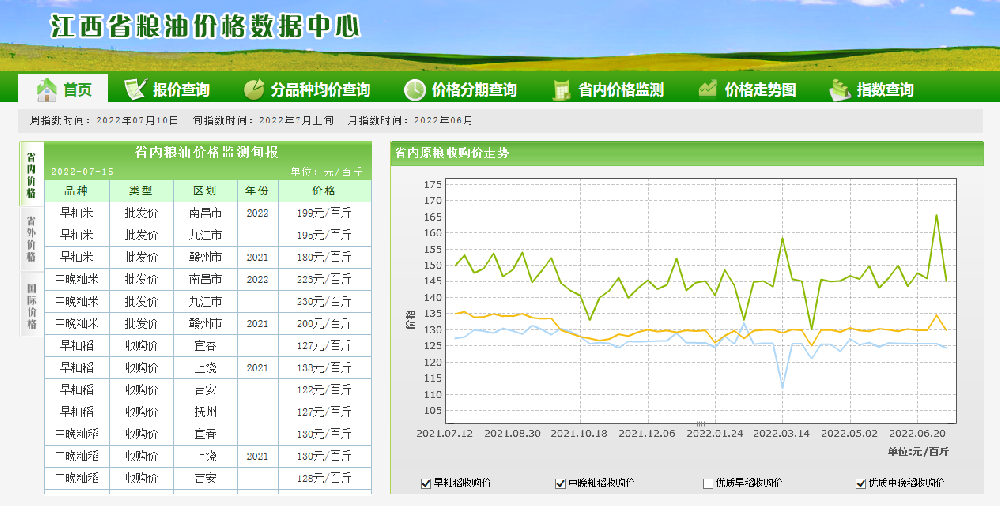Click the 江西省粮油价格数据中心 site title
Screen dimensions: 1000x506
click(205, 27)
